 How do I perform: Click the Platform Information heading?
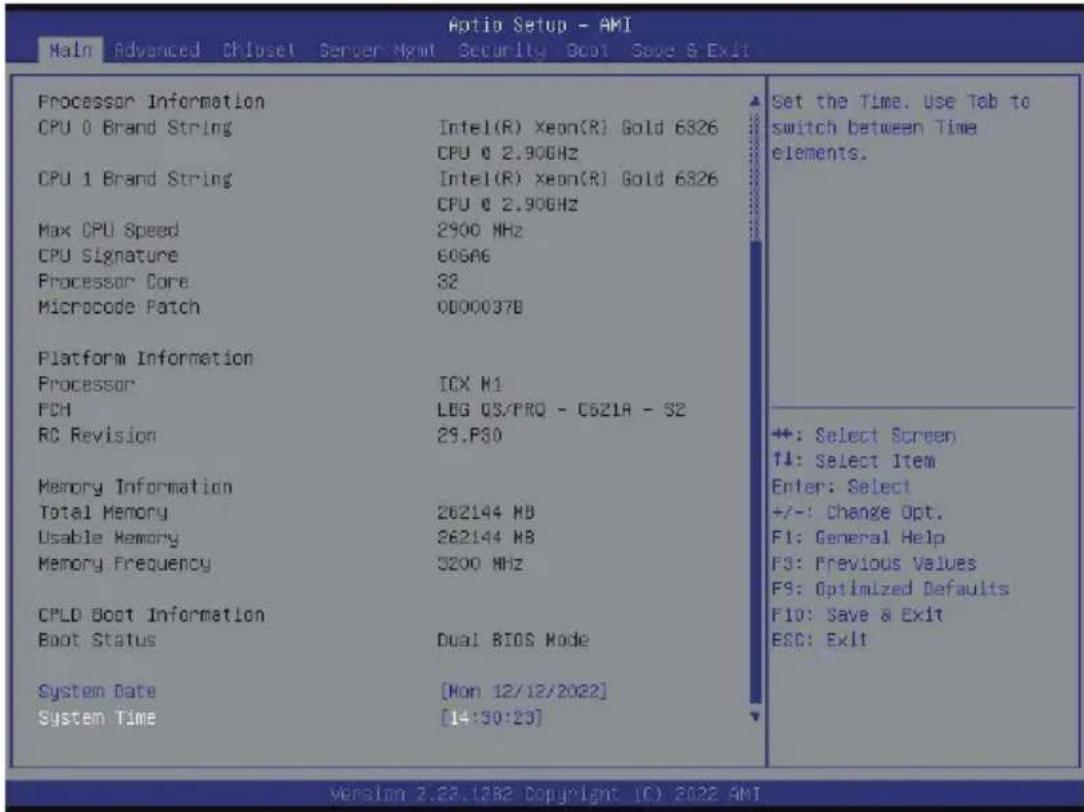tap(145, 358)
